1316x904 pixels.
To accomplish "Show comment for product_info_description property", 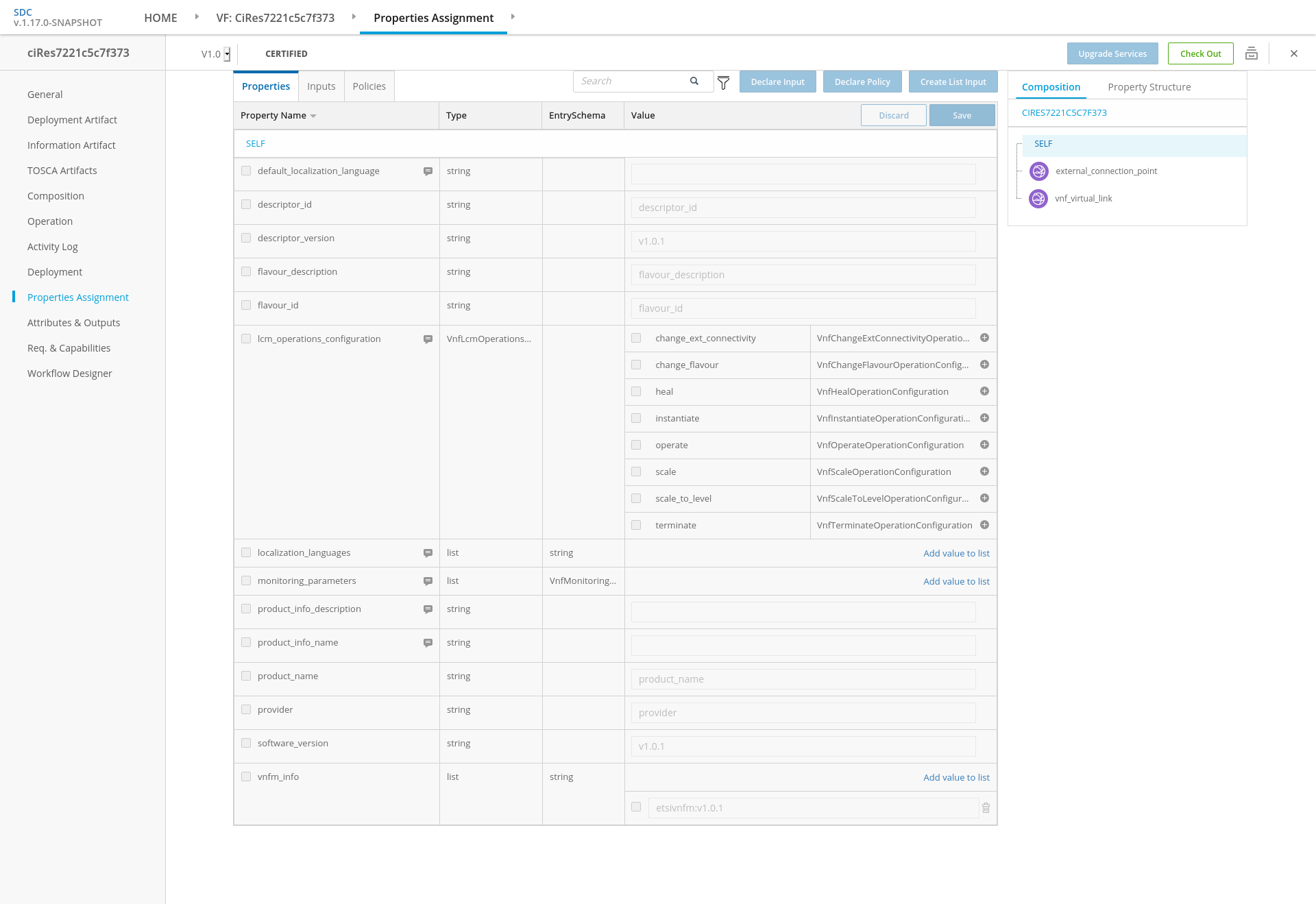I will 428,609.
